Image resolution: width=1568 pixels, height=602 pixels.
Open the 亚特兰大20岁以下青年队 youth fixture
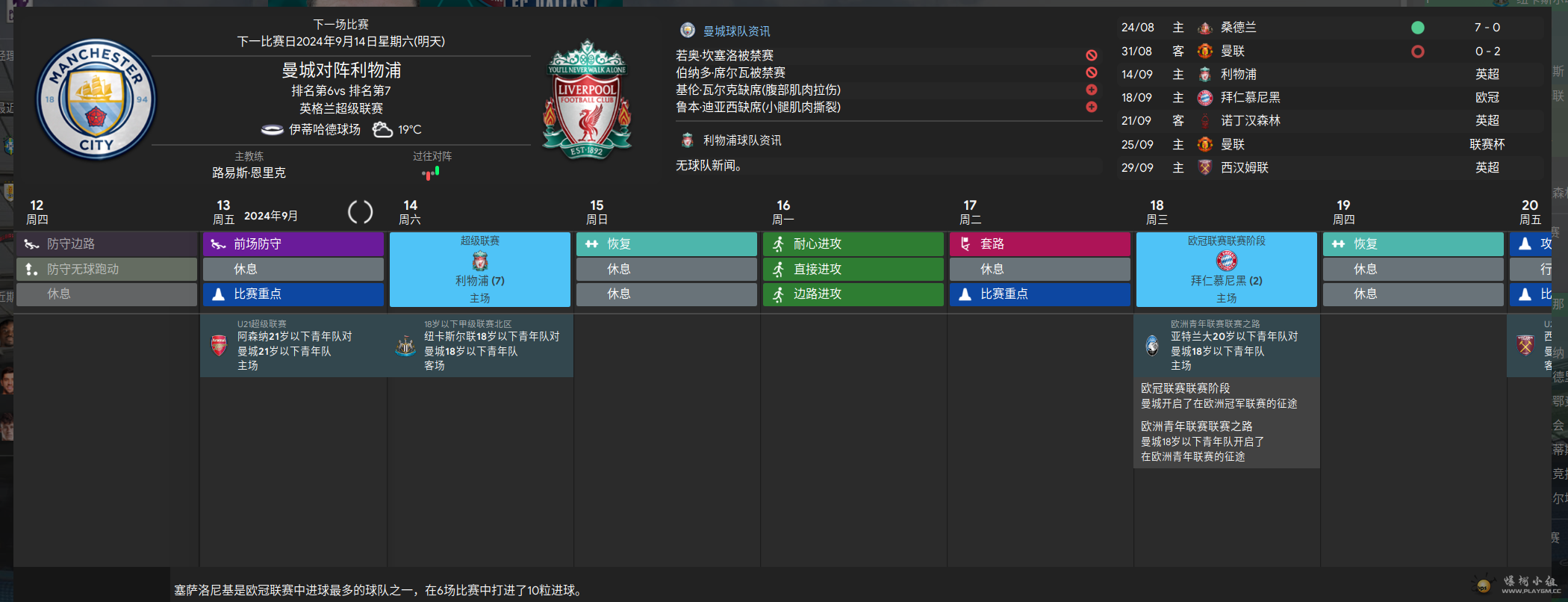click(1227, 345)
